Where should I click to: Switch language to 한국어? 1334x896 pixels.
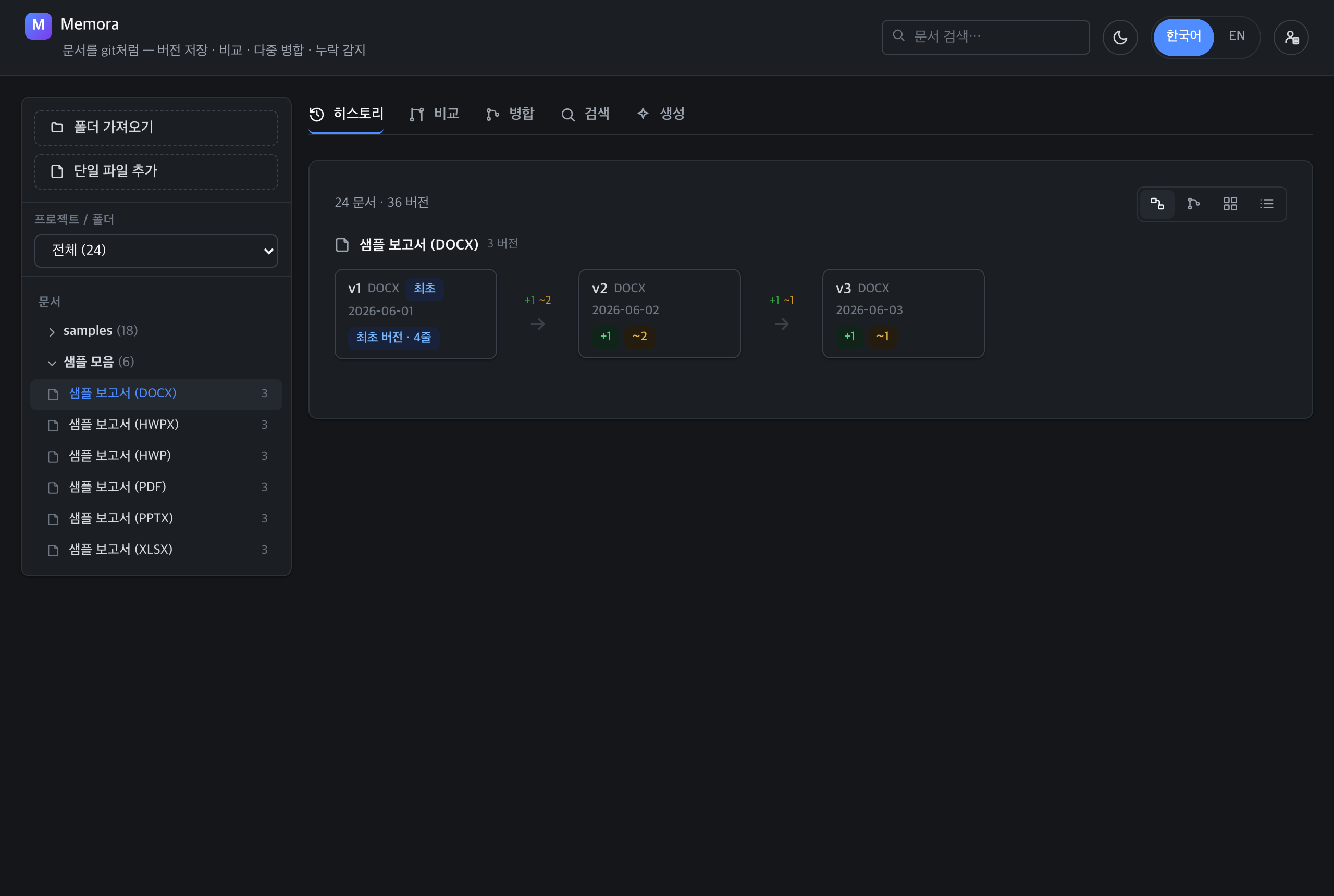click(x=1183, y=37)
